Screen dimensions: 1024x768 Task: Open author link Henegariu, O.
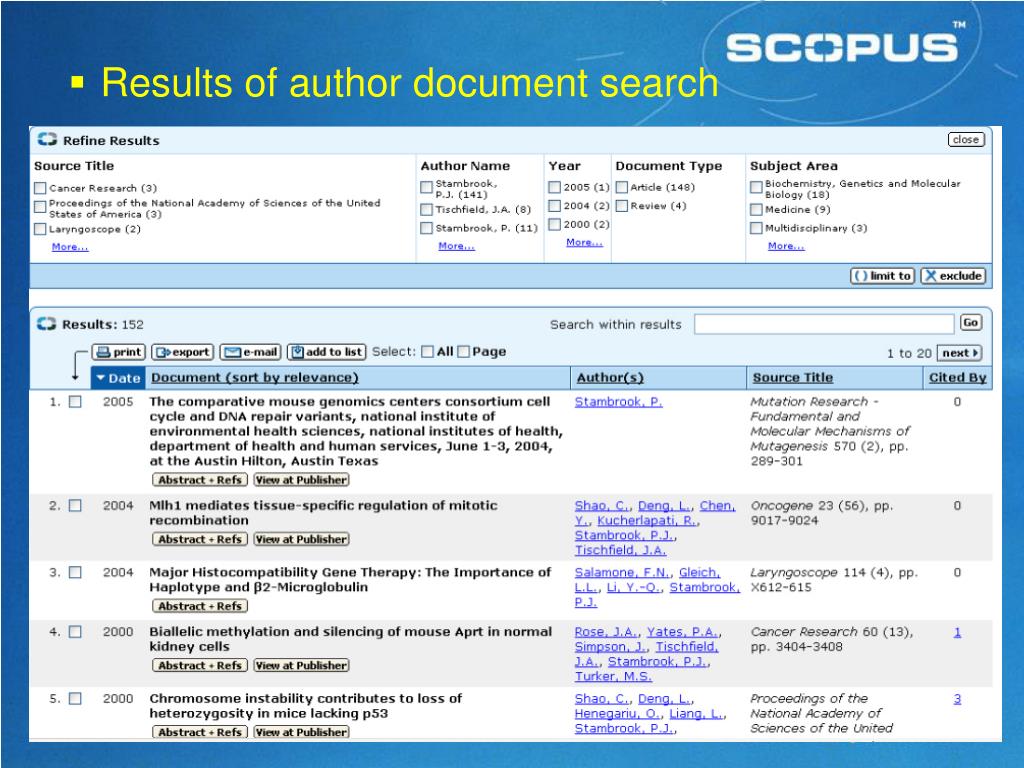click(x=617, y=713)
